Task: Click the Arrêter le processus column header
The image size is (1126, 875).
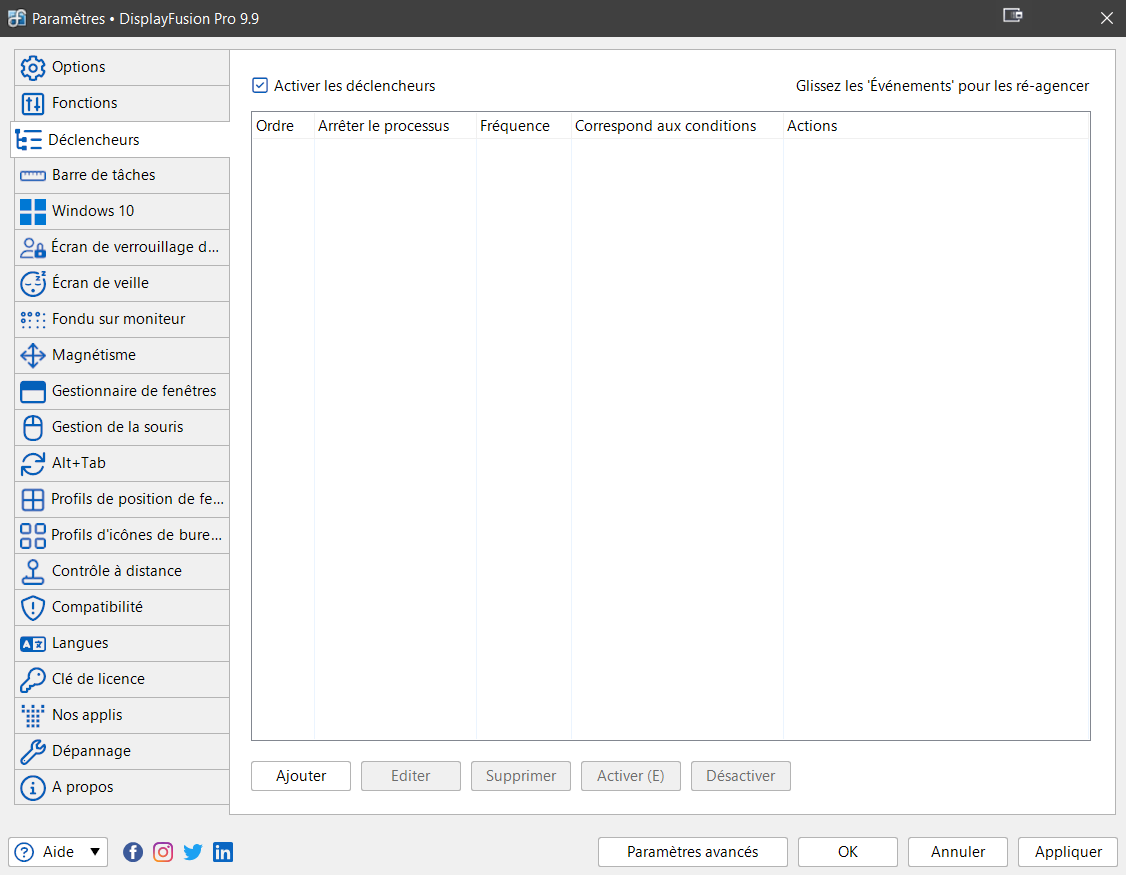Action: (x=395, y=126)
